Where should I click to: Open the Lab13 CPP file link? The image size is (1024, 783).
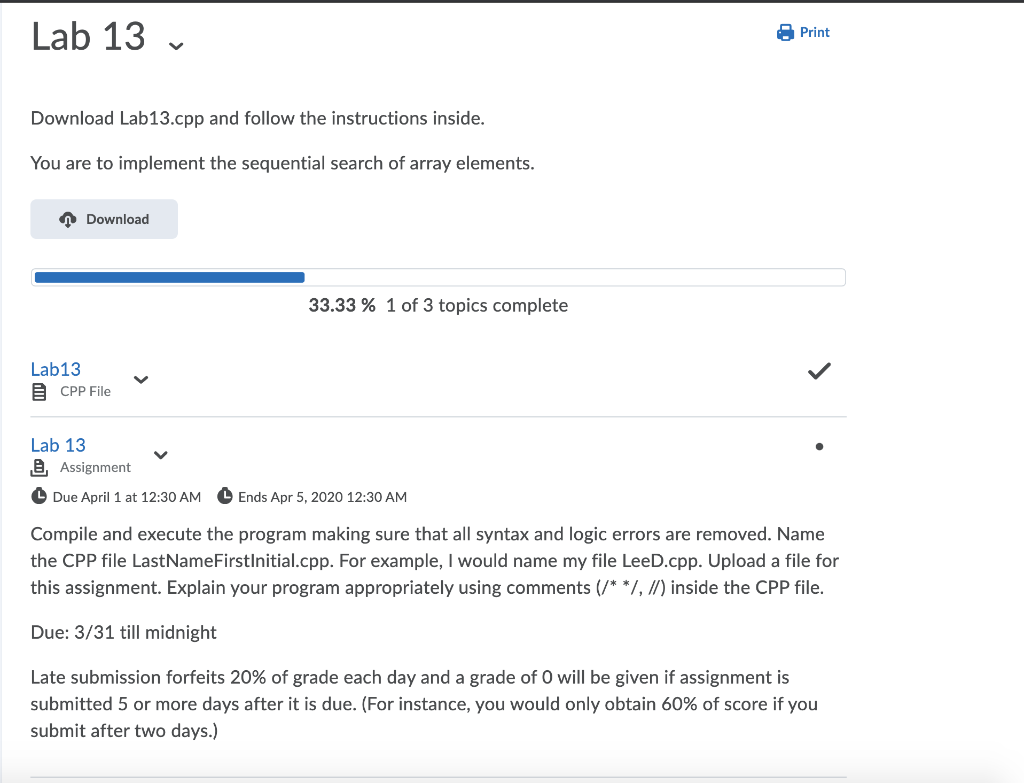(56, 369)
